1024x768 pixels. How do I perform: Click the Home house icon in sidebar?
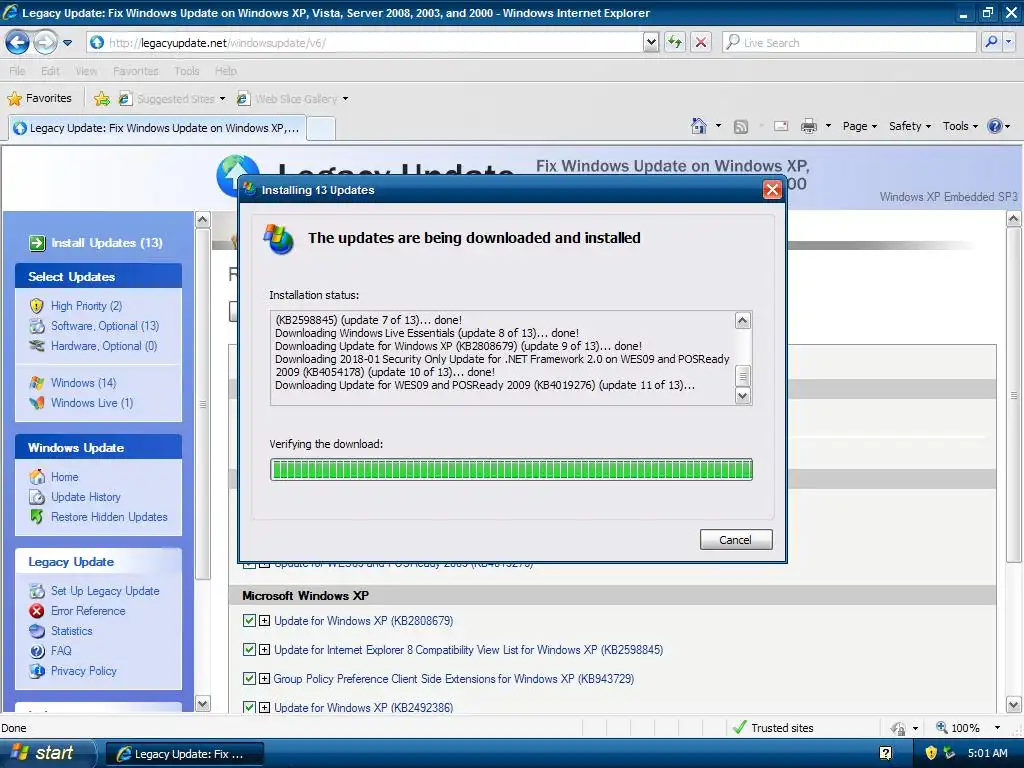coord(37,477)
